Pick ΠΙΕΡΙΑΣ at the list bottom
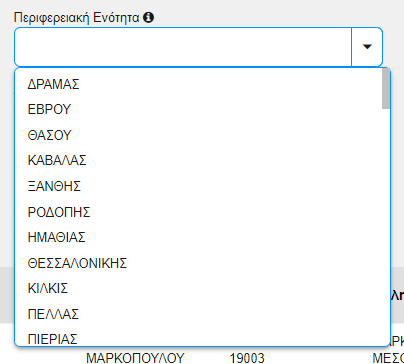404x364 pixels. (202, 338)
